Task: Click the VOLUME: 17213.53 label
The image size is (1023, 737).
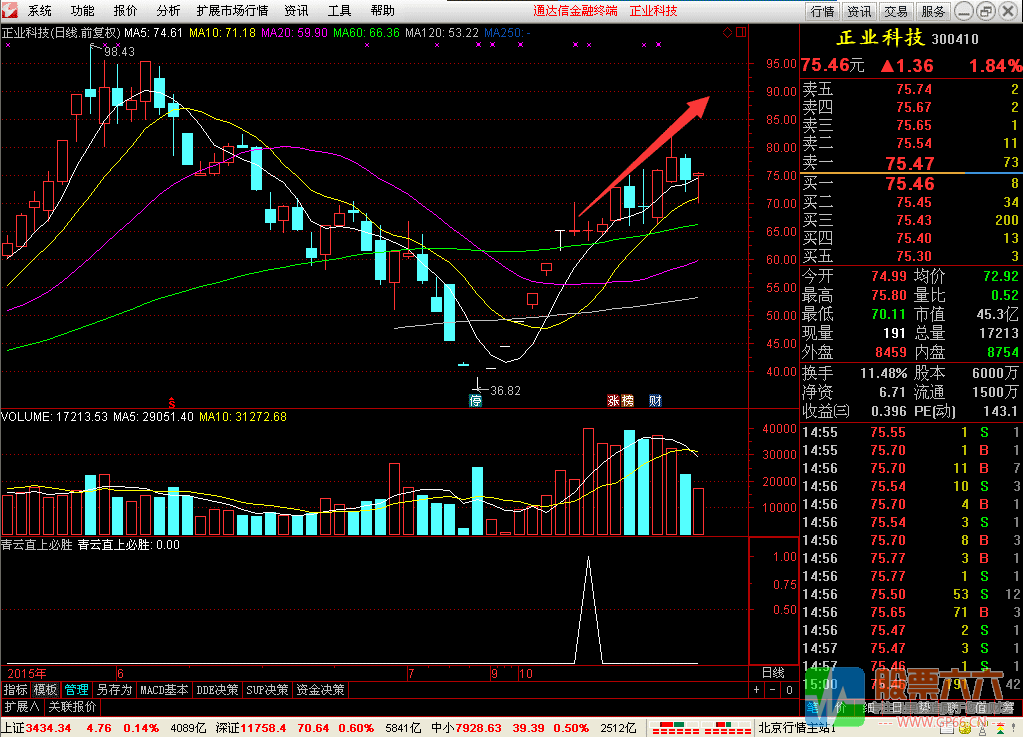Action: coord(54,416)
